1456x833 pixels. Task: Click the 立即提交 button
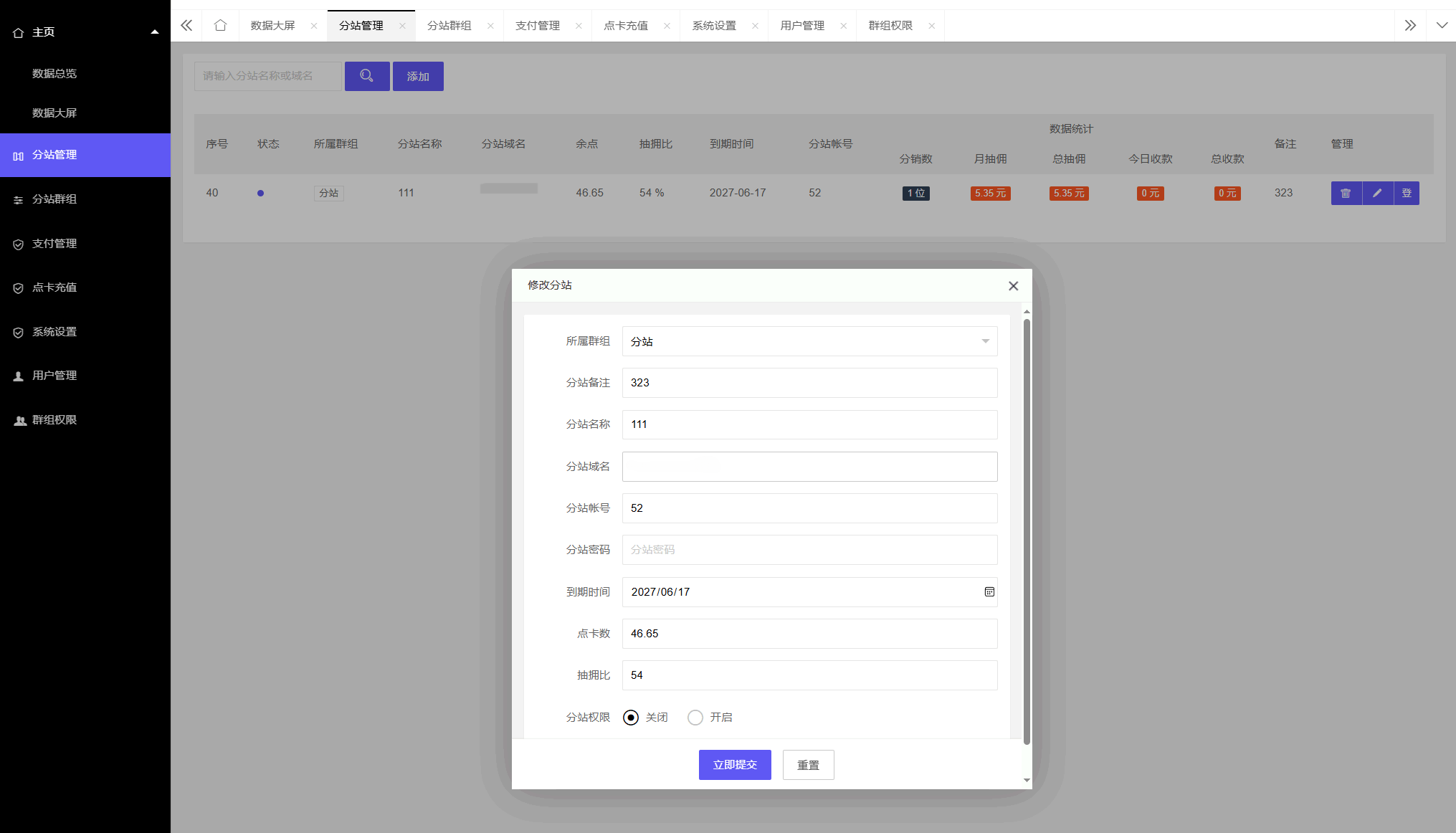tap(735, 765)
